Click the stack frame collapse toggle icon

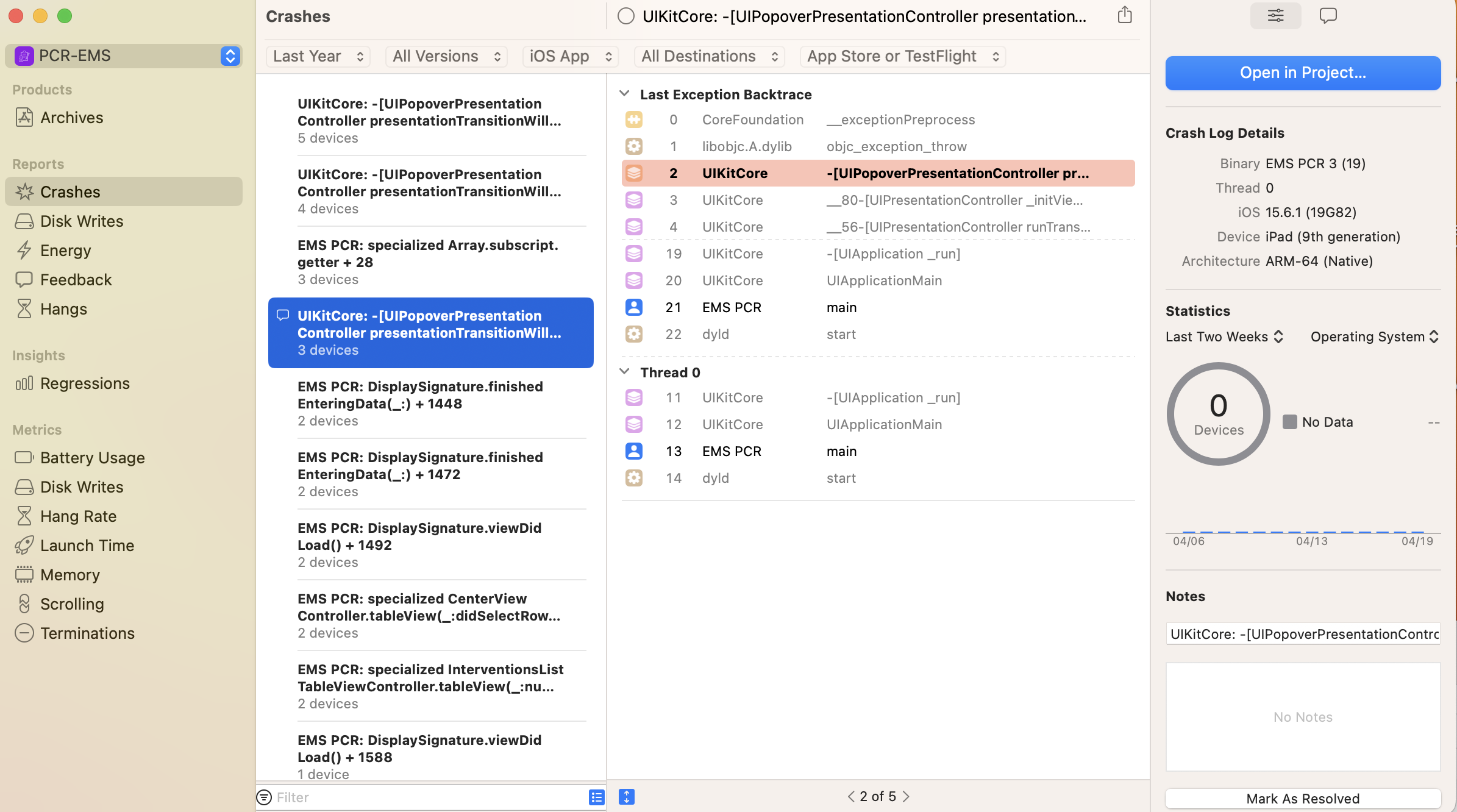click(627, 797)
